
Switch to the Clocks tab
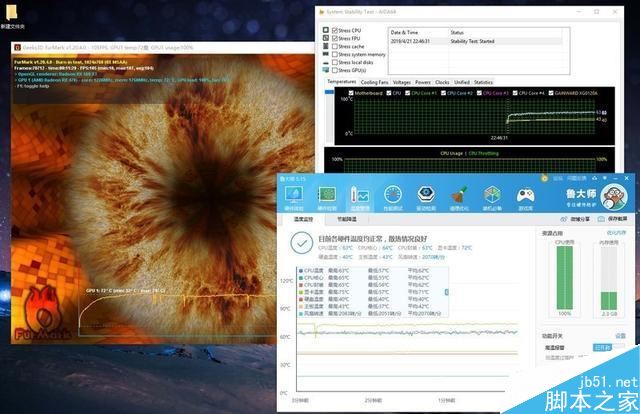pos(442,82)
